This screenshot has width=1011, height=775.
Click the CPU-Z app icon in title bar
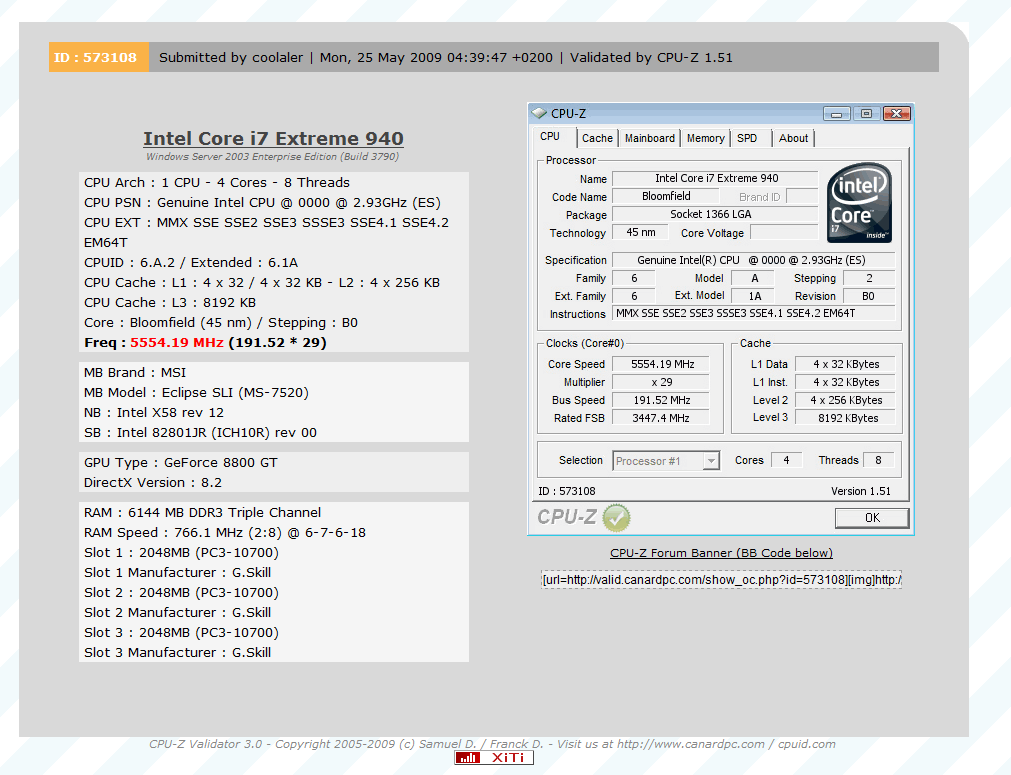pyautogui.click(x=538, y=113)
